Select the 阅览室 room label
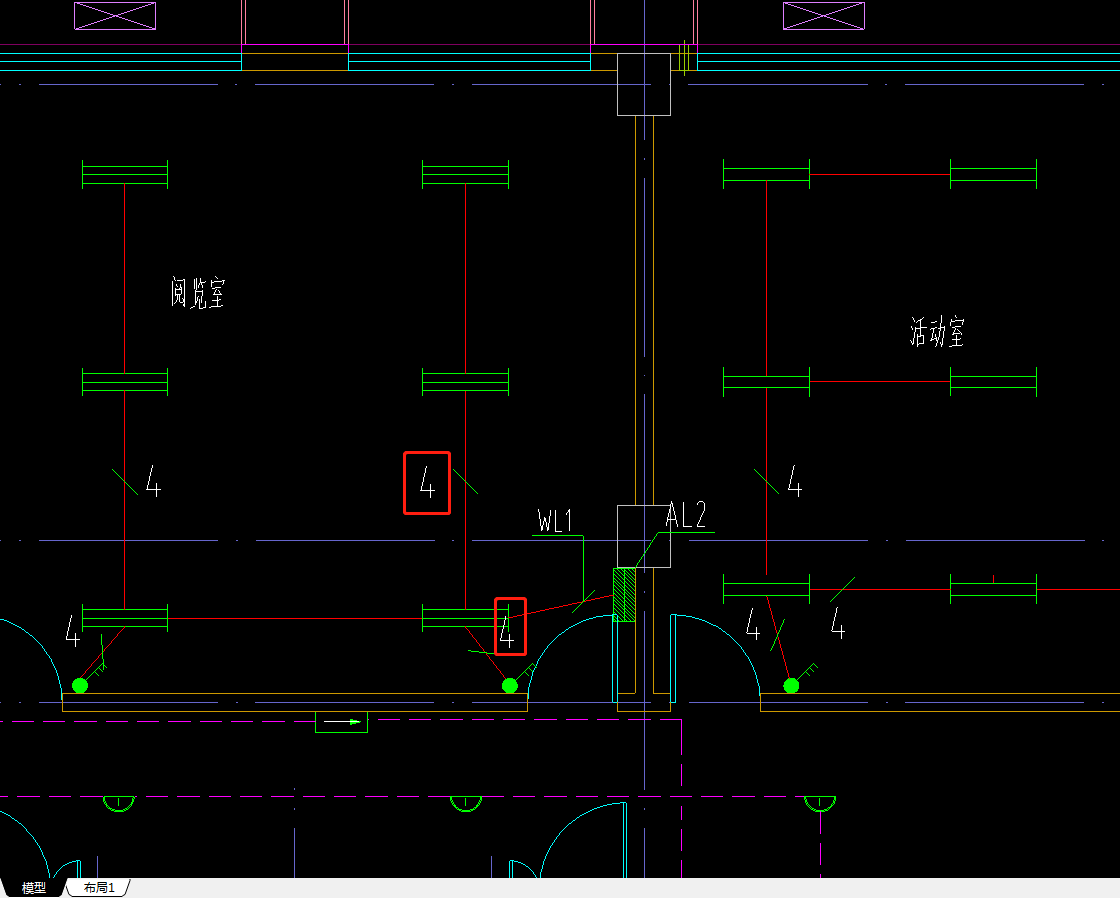 click(x=198, y=292)
